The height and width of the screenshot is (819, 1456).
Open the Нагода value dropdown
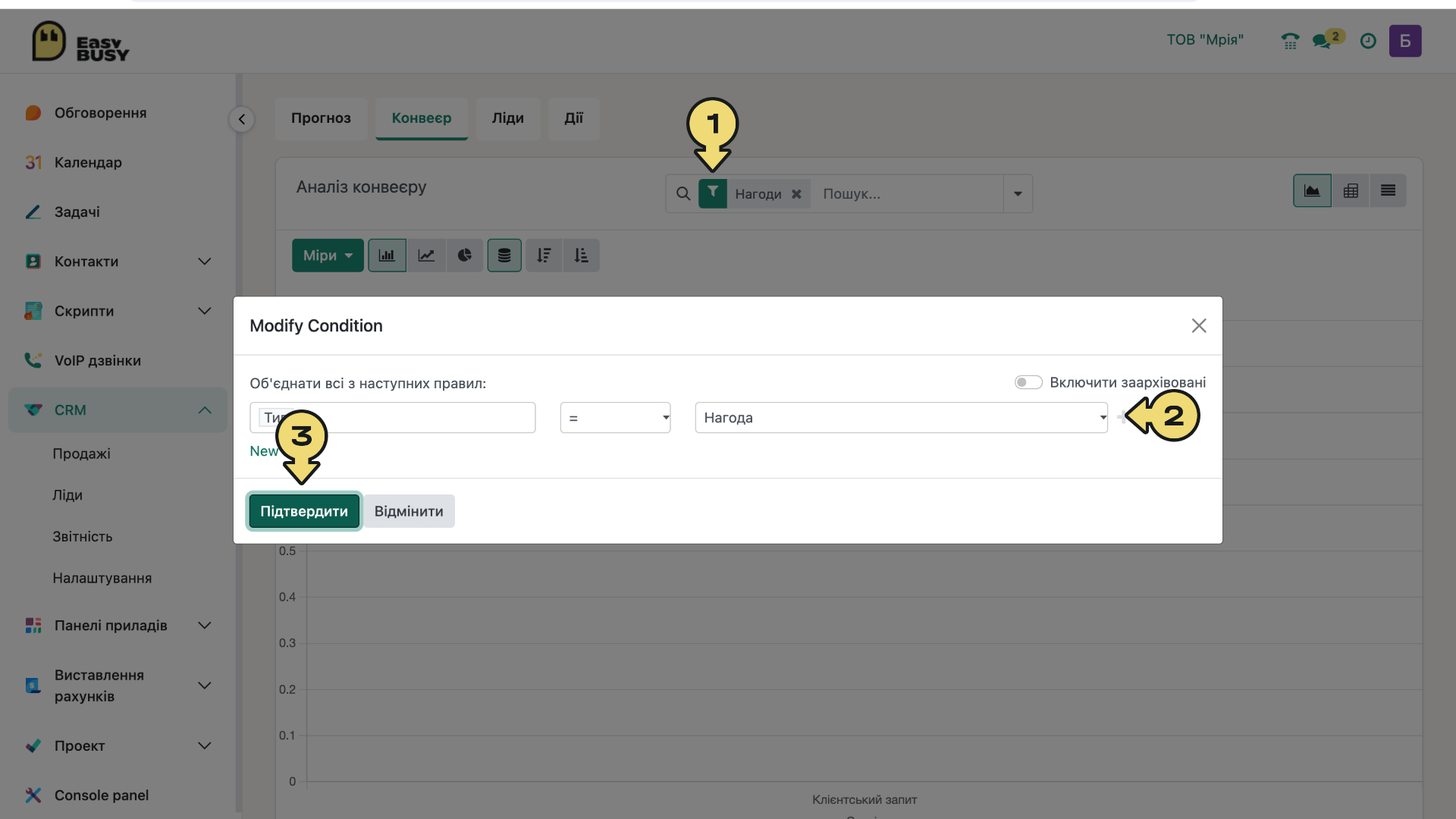pyautogui.click(x=901, y=418)
